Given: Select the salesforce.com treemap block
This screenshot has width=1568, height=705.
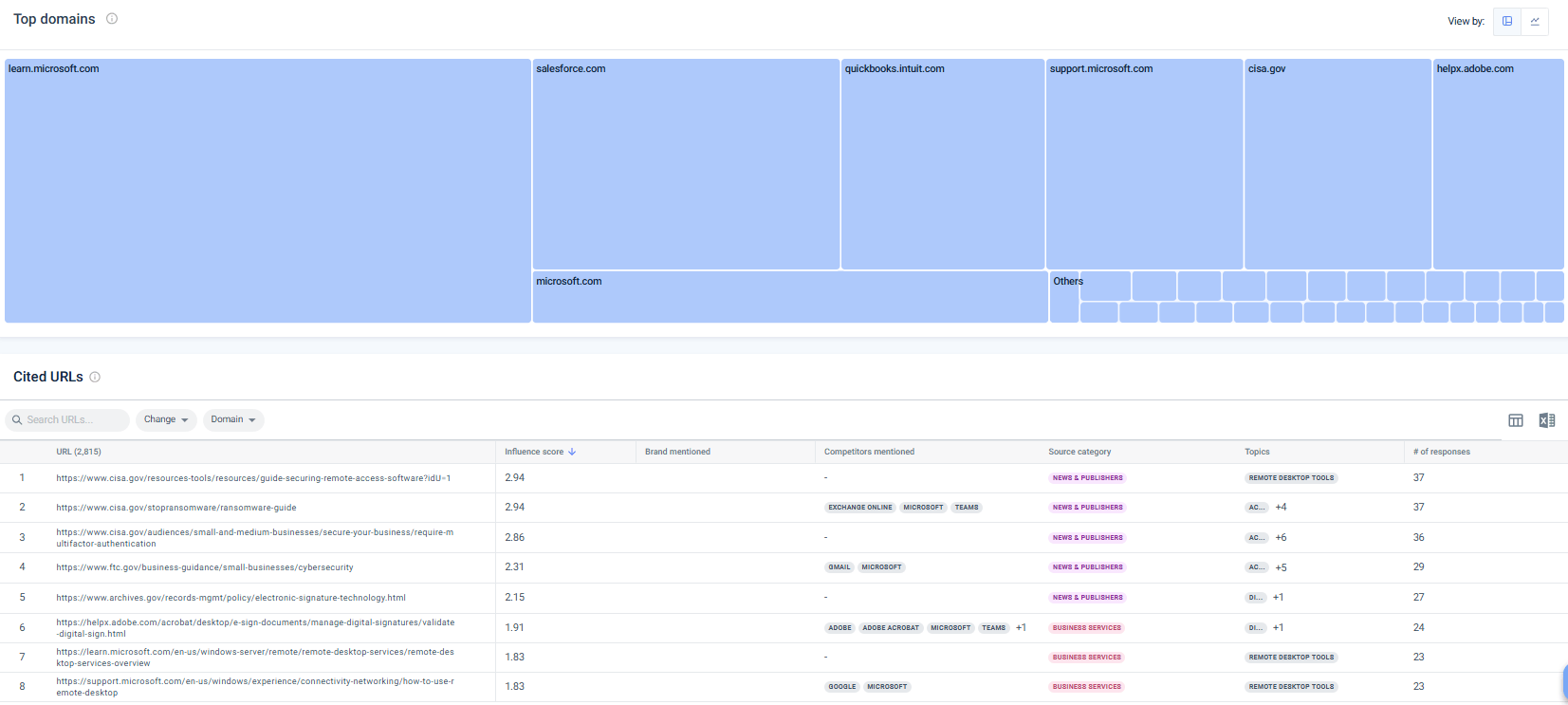Looking at the screenshot, I should point(686,164).
